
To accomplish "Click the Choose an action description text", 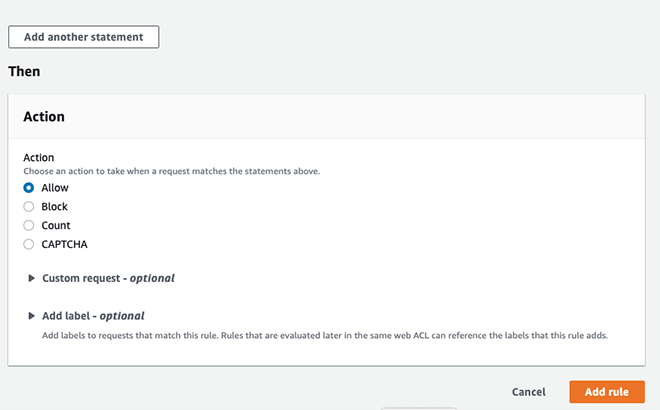I will point(171,171).
